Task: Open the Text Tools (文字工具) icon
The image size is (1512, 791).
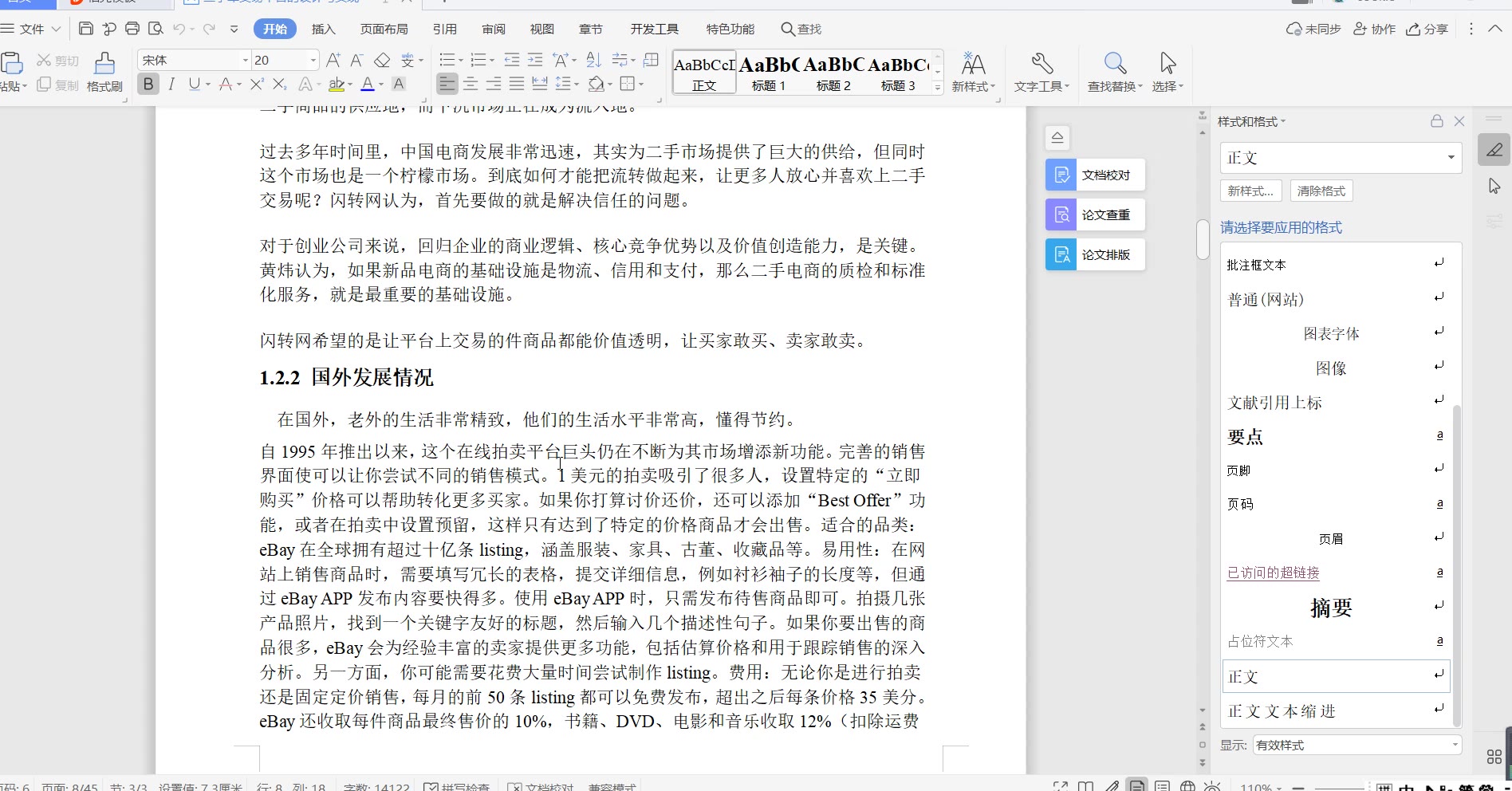Action: 1041,72
